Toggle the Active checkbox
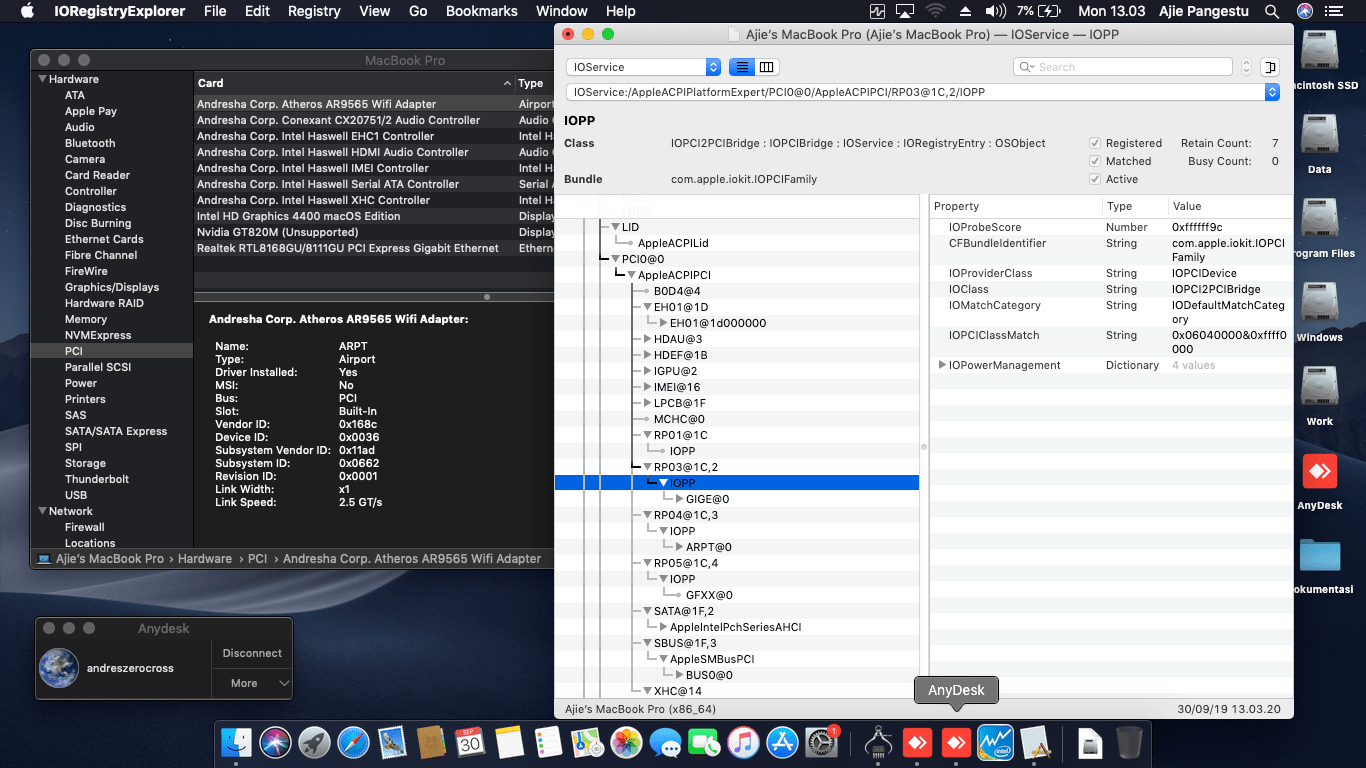This screenshot has width=1366, height=768. (1095, 179)
